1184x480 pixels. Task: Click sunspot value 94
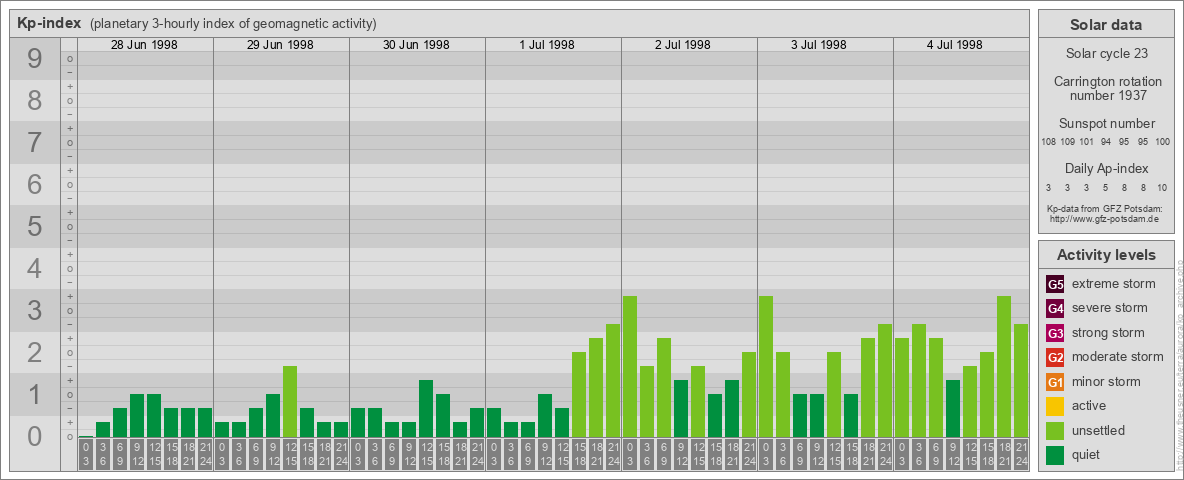[1105, 142]
